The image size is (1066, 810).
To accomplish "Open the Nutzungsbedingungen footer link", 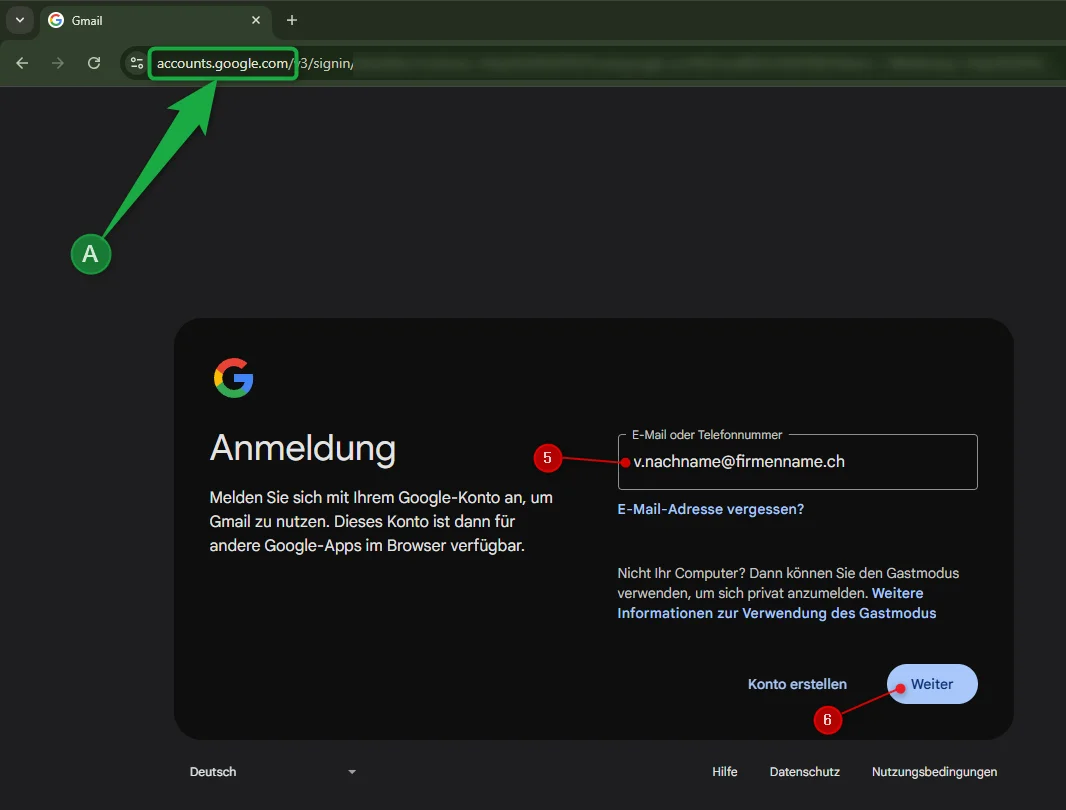I will click(934, 772).
